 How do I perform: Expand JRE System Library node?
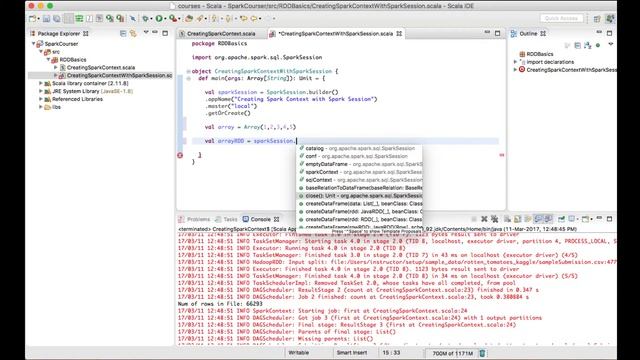41,91
